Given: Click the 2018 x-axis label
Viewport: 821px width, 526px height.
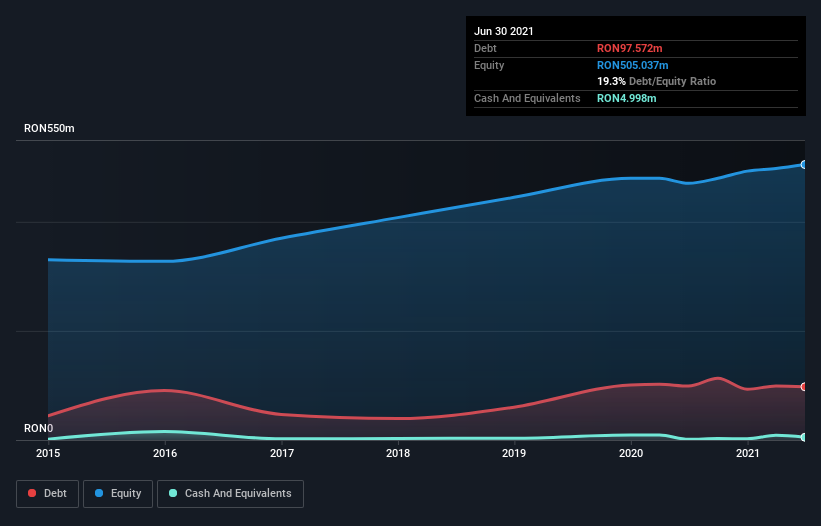Looking at the screenshot, I should pyautogui.click(x=398, y=453).
